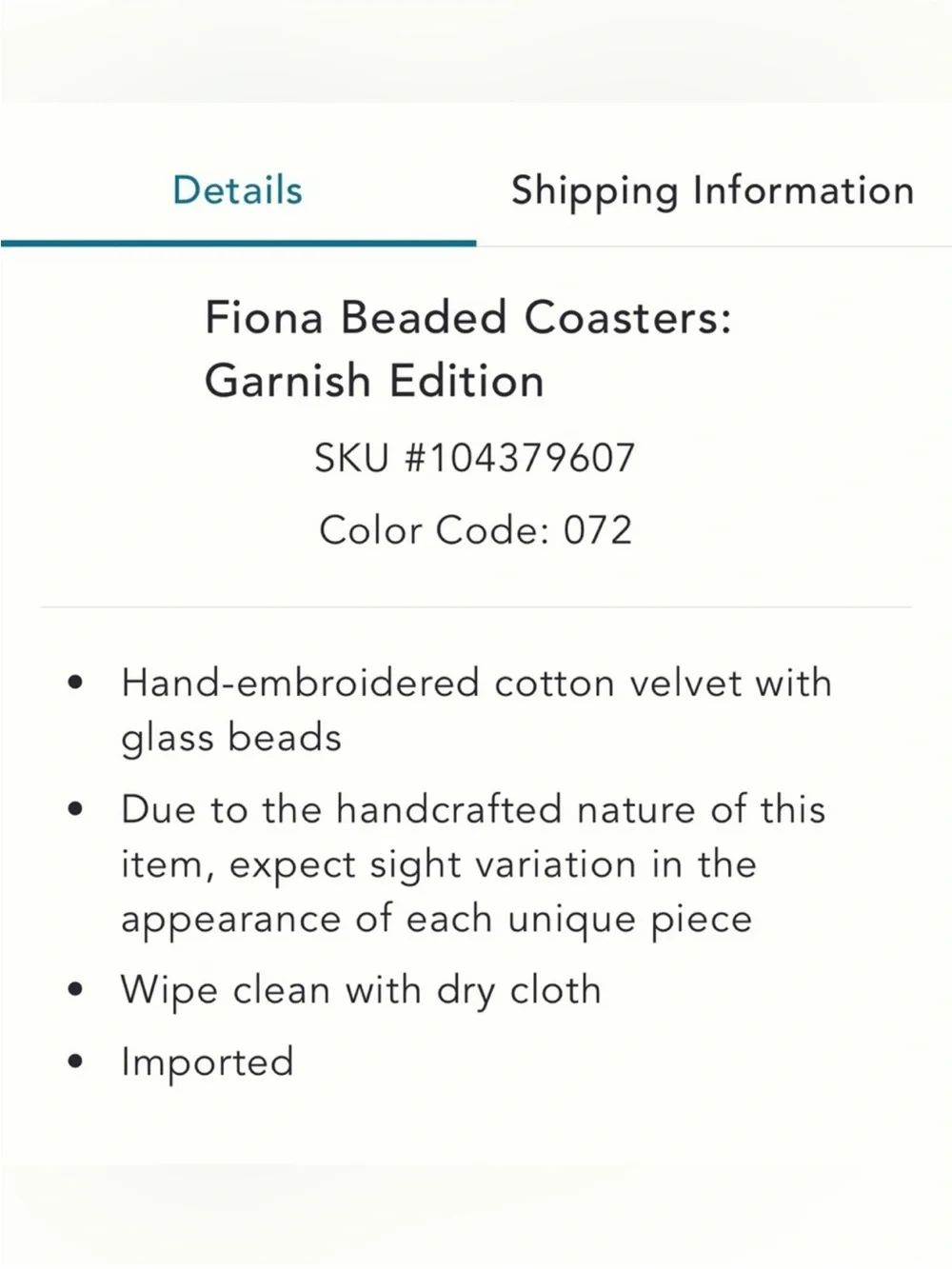
Task: Click the Color Code: 072 label
Action: pyautogui.click(x=475, y=530)
